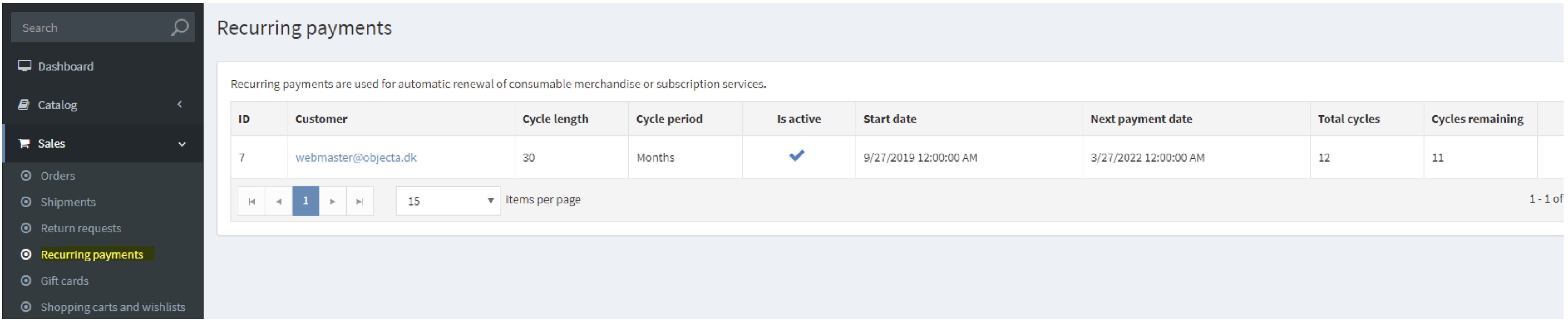The width and height of the screenshot is (1568, 322).
Task: Jump to last page of results
Action: tap(360, 201)
